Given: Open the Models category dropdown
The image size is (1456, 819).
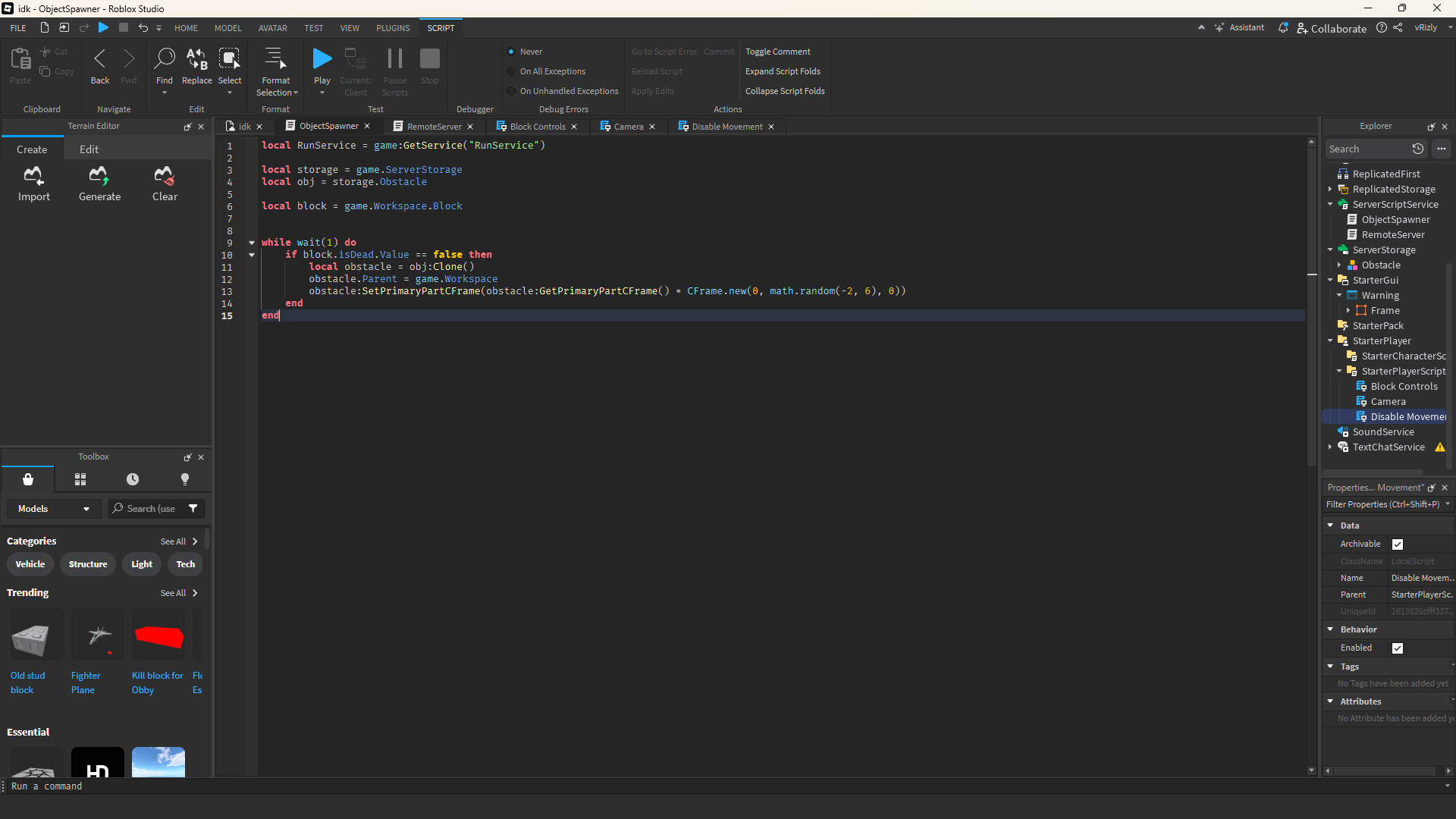Looking at the screenshot, I should pos(53,509).
